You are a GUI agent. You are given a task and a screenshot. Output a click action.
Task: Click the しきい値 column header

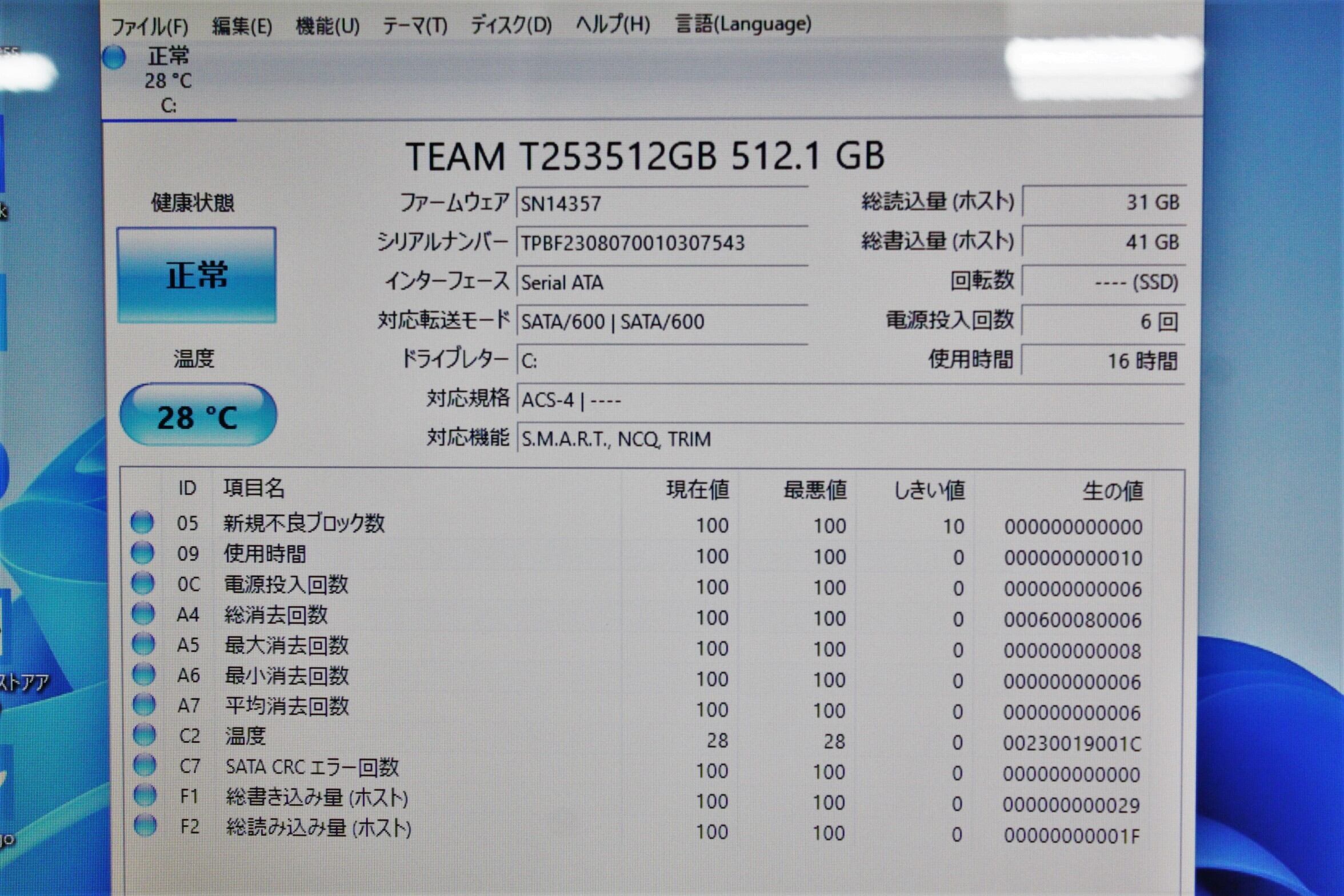coord(929,490)
